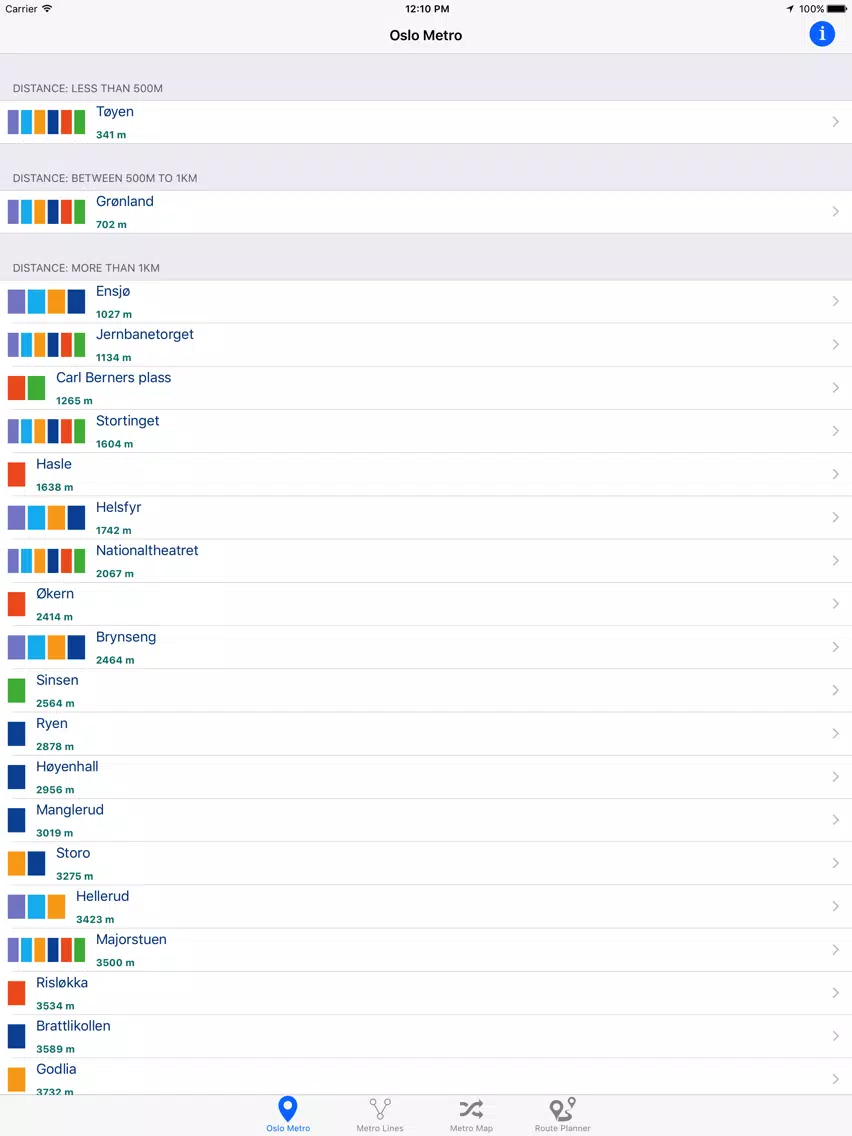852x1136 pixels.
Task: Click the green line swatch for Sinsen
Action: point(17,690)
